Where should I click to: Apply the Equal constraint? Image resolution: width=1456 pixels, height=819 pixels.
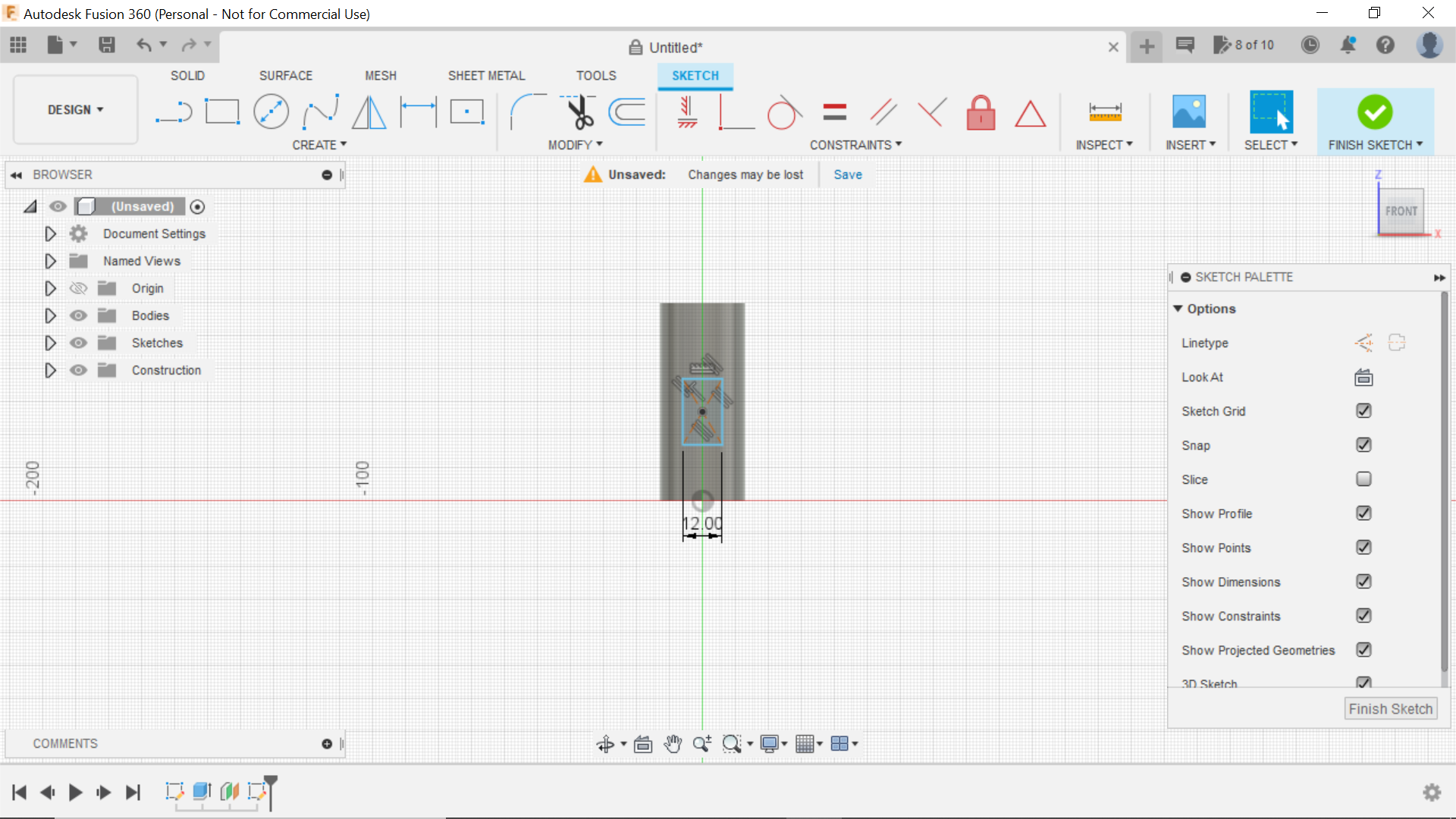click(833, 111)
